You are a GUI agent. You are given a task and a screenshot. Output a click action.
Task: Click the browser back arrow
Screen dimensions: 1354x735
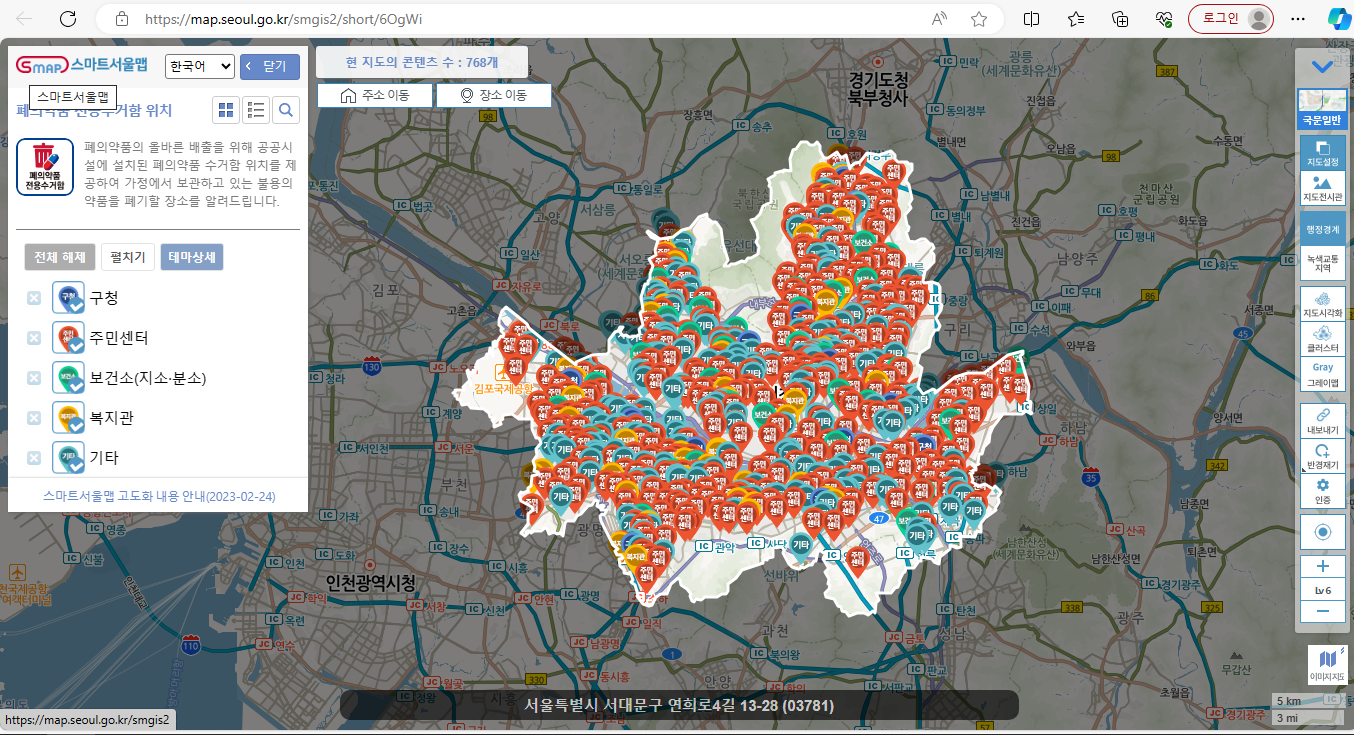25,19
